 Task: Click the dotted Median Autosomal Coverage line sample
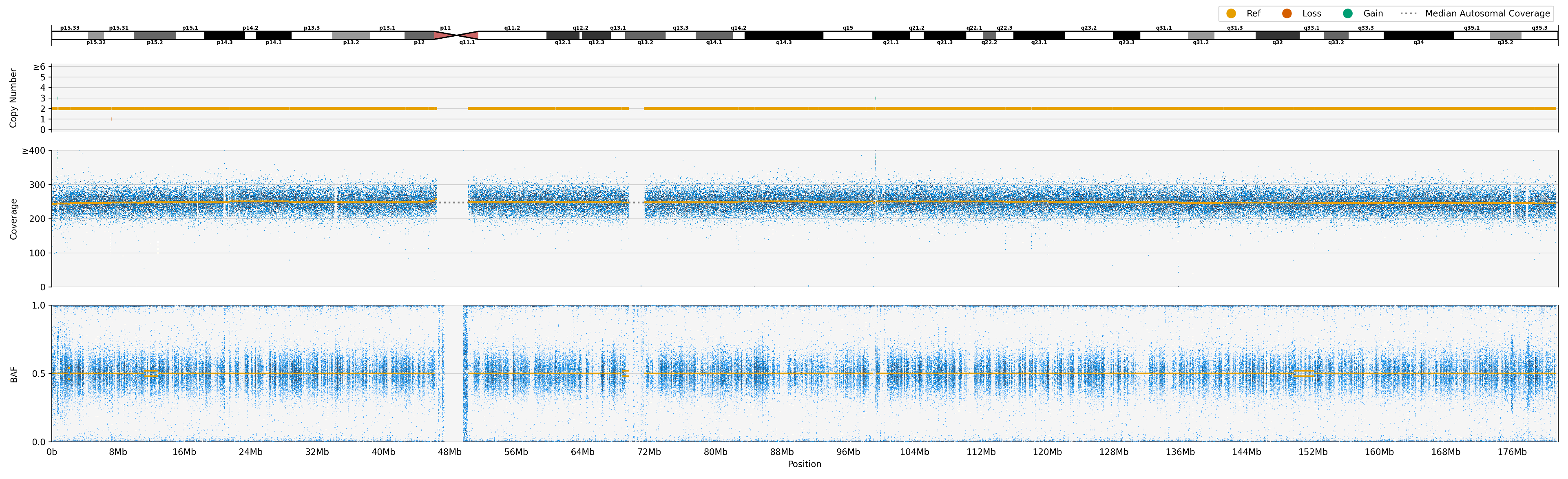tap(1409, 13)
